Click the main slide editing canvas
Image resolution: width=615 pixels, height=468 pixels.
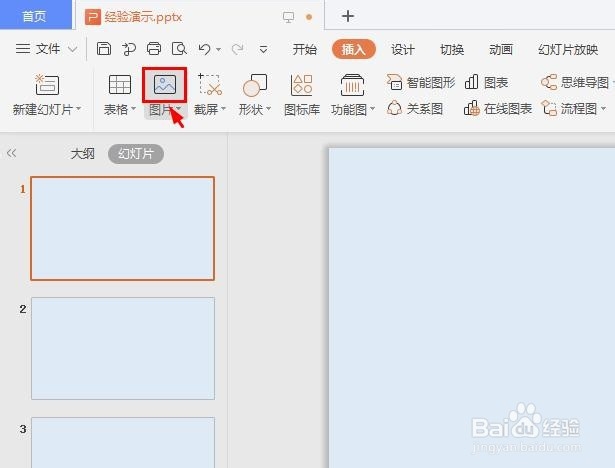pos(471,308)
